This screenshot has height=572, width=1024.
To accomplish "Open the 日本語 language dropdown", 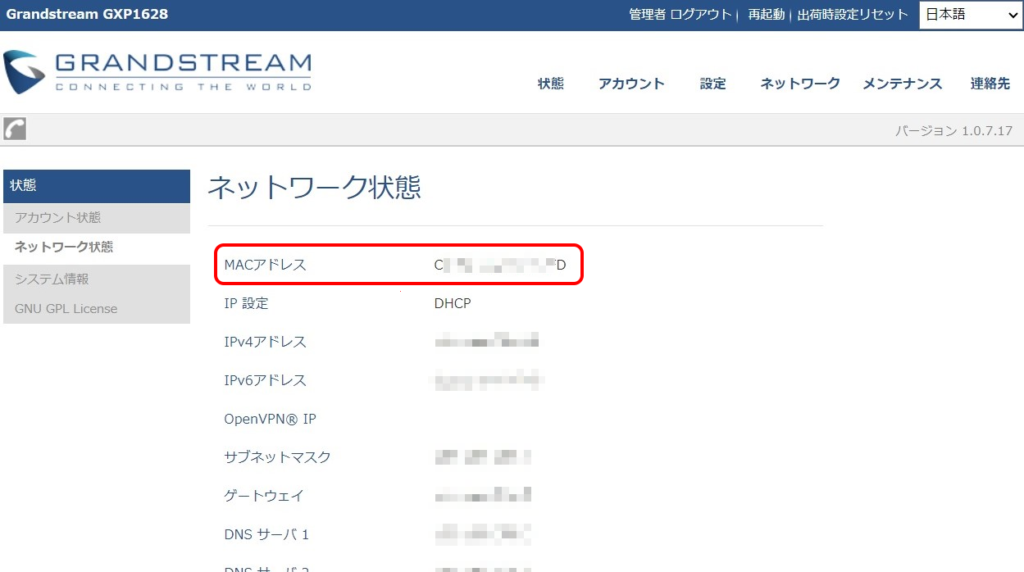I will coord(969,15).
